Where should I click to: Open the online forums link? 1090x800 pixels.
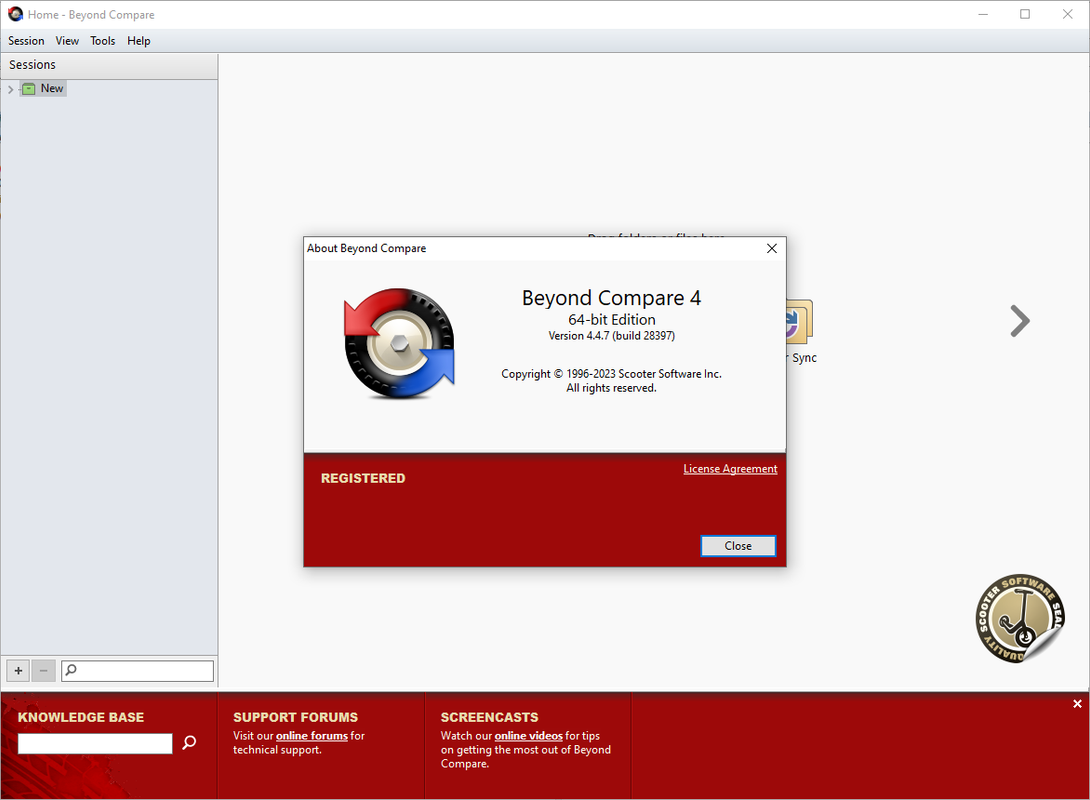point(311,735)
